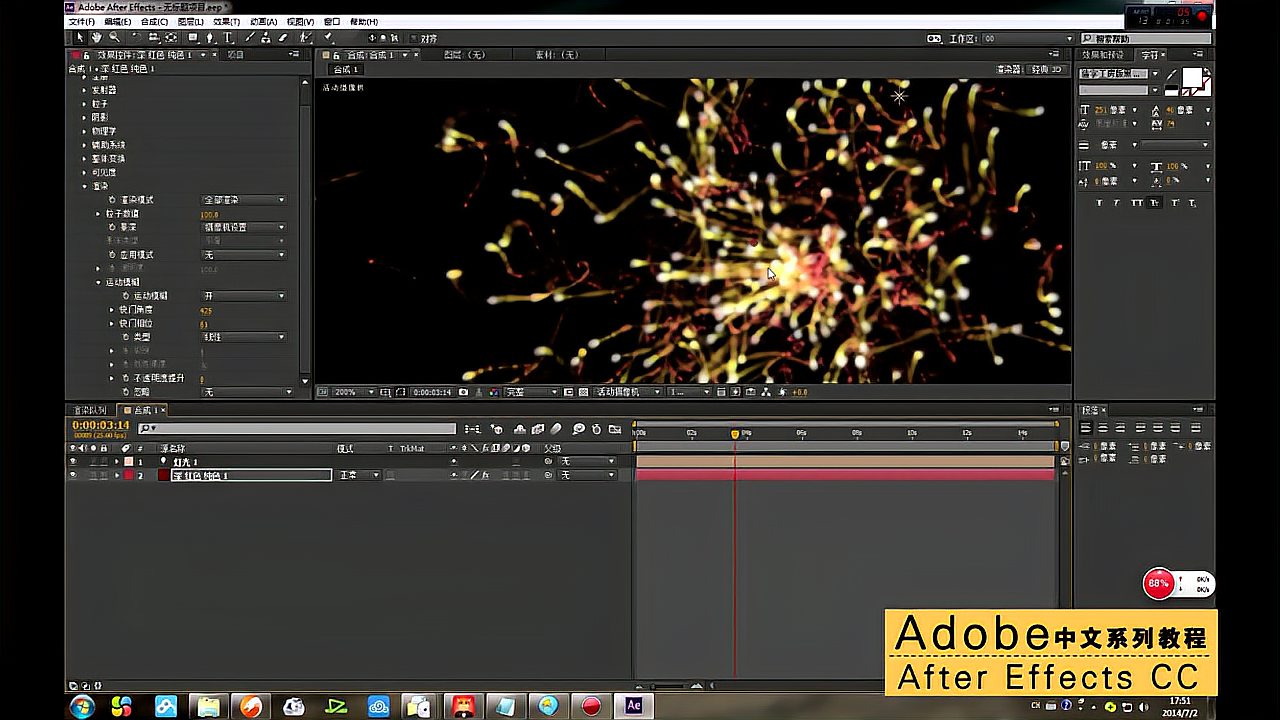This screenshot has height=720, width=1280.
Task: Select the Unified Camera tool
Action: tap(153, 37)
